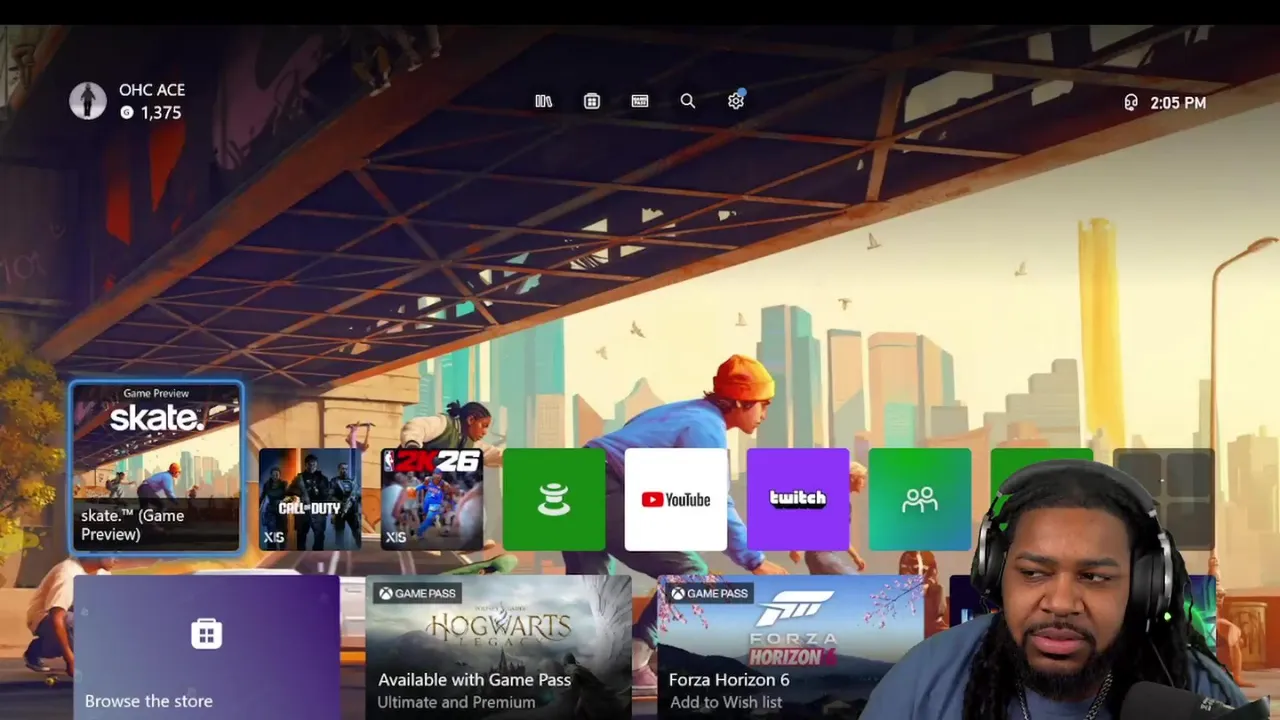This screenshot has height=720, width=1280.
Task: Open the Hogwarts Legacy Game Pass card
Action: (x=498, y=647)
